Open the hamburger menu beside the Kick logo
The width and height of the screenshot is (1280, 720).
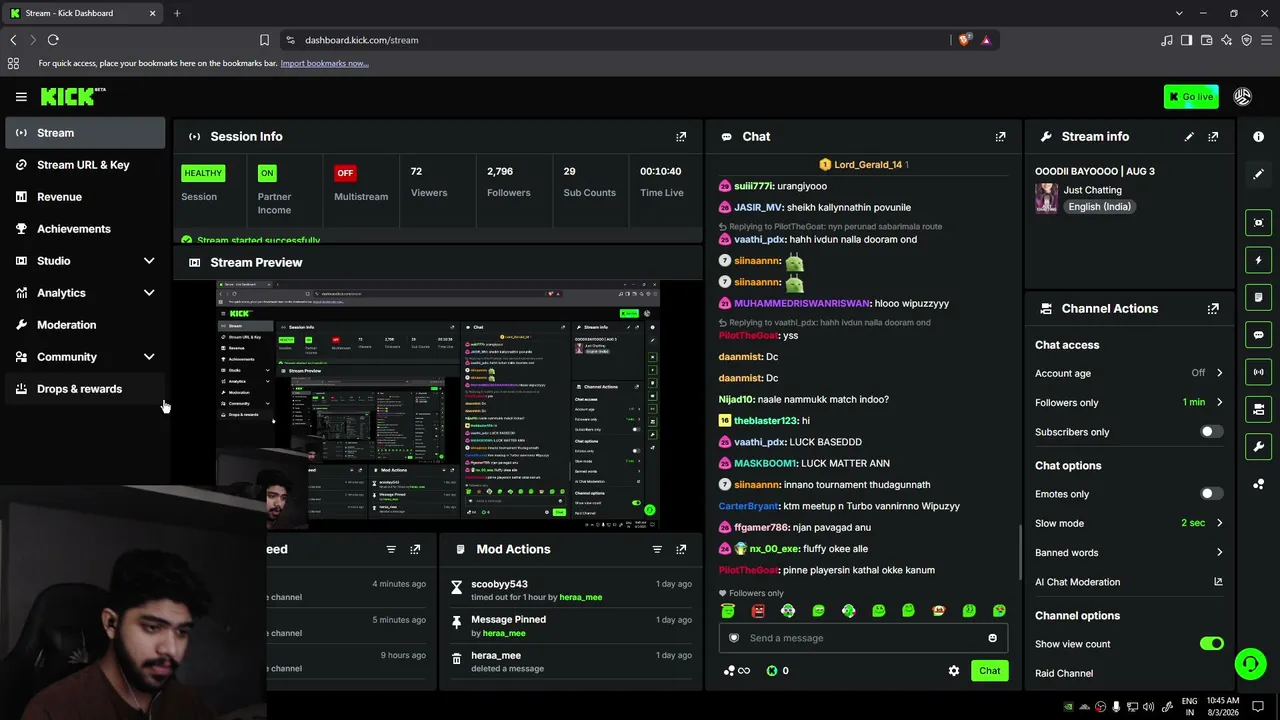coord(21,97)
